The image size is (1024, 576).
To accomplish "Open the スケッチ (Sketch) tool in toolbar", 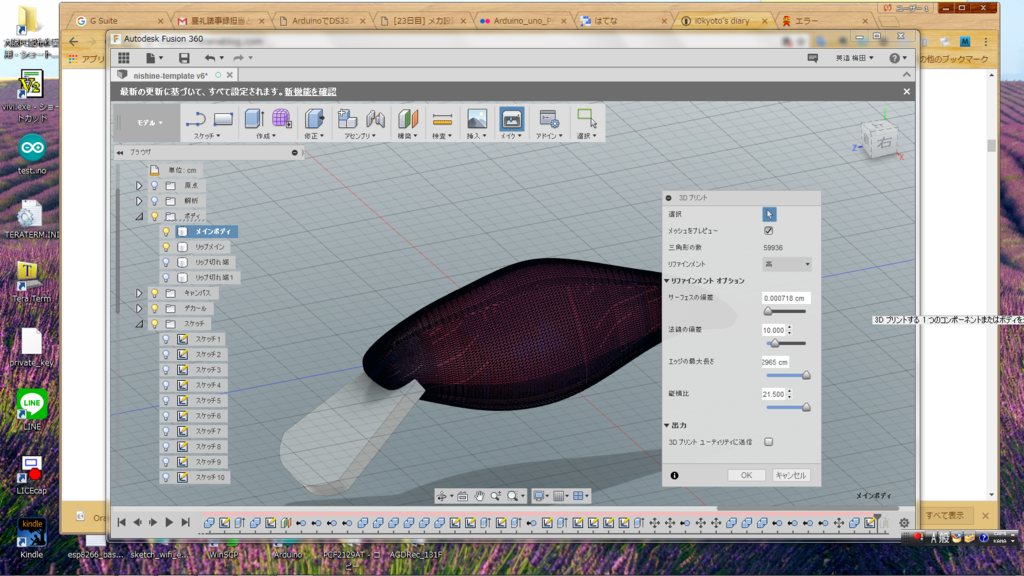I will click(197, 119).
